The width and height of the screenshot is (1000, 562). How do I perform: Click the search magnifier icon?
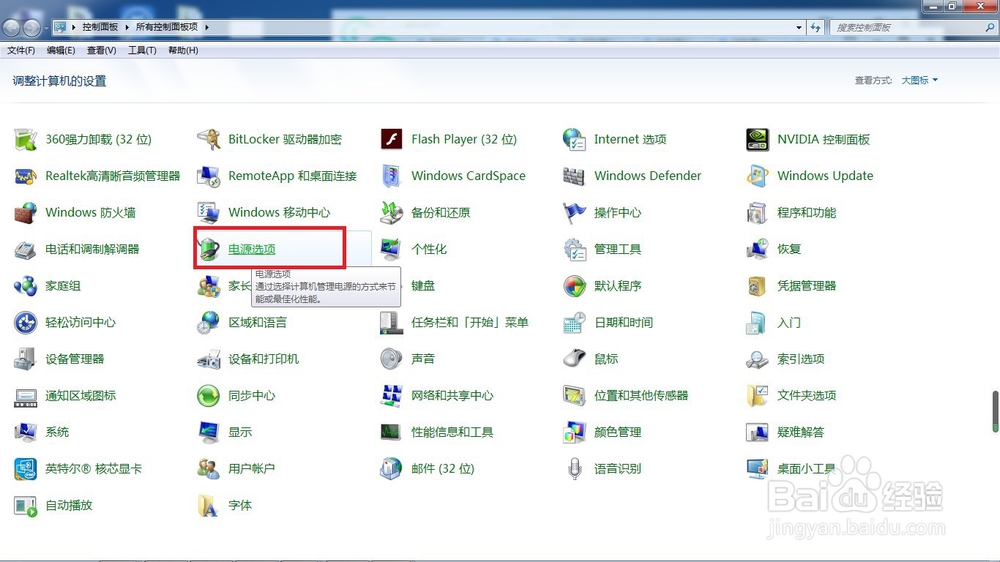pyautogui.click(x=990, y=27)
